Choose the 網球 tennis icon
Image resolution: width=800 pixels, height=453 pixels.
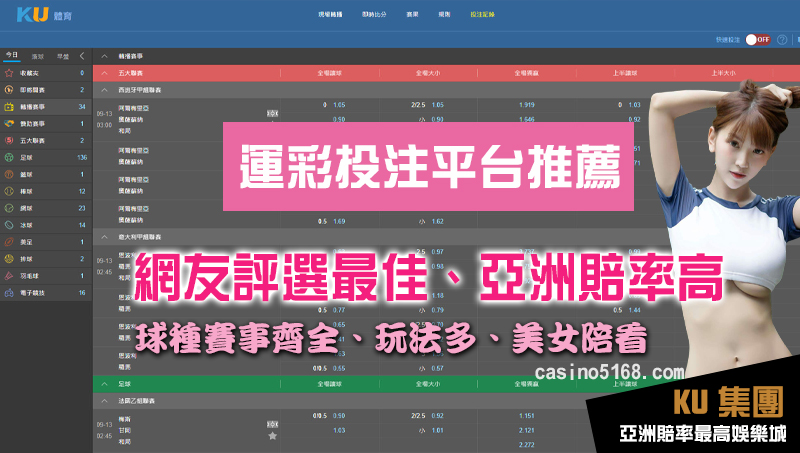[x=9, y=208]
